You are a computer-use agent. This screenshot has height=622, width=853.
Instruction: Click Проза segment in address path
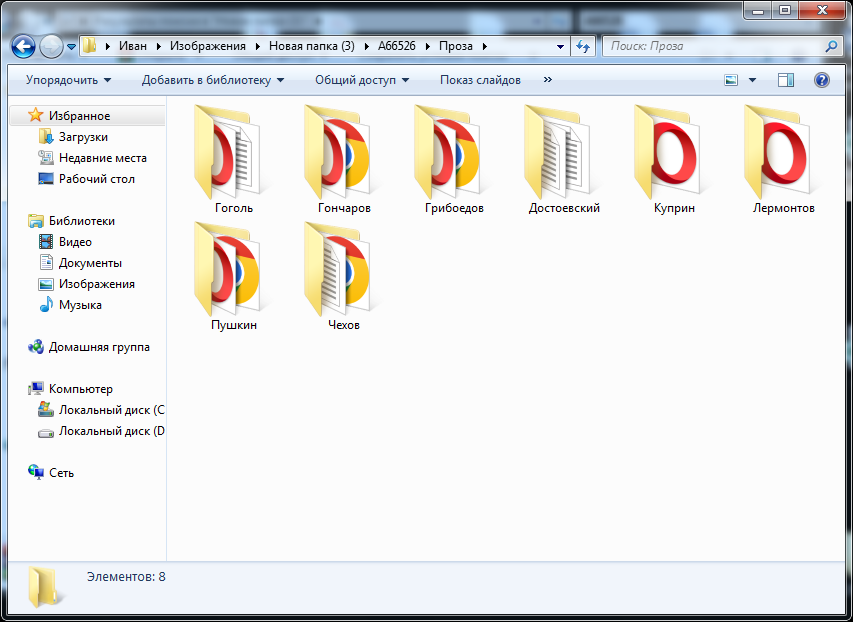[x=456, y=46]
